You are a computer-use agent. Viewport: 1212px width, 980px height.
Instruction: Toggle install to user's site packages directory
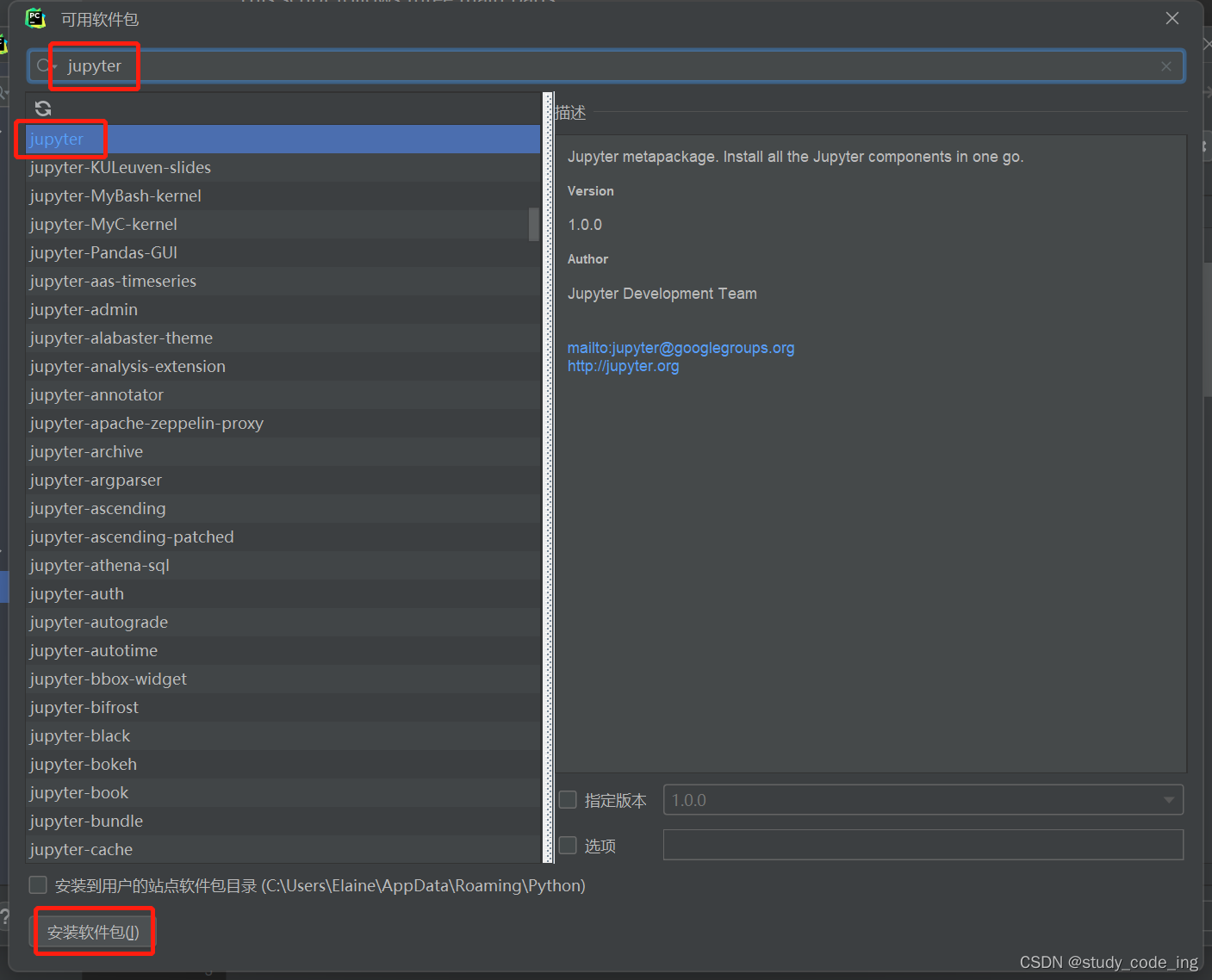[x=38, y=885]
